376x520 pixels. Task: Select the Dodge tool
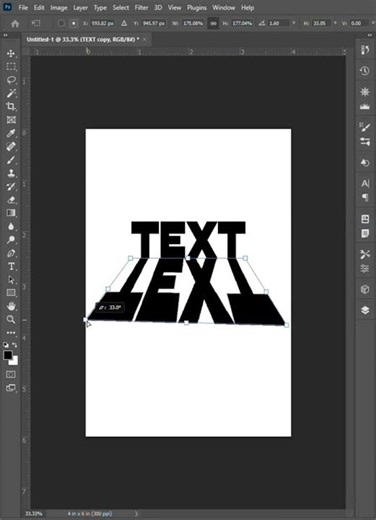[x=11, y=240]
